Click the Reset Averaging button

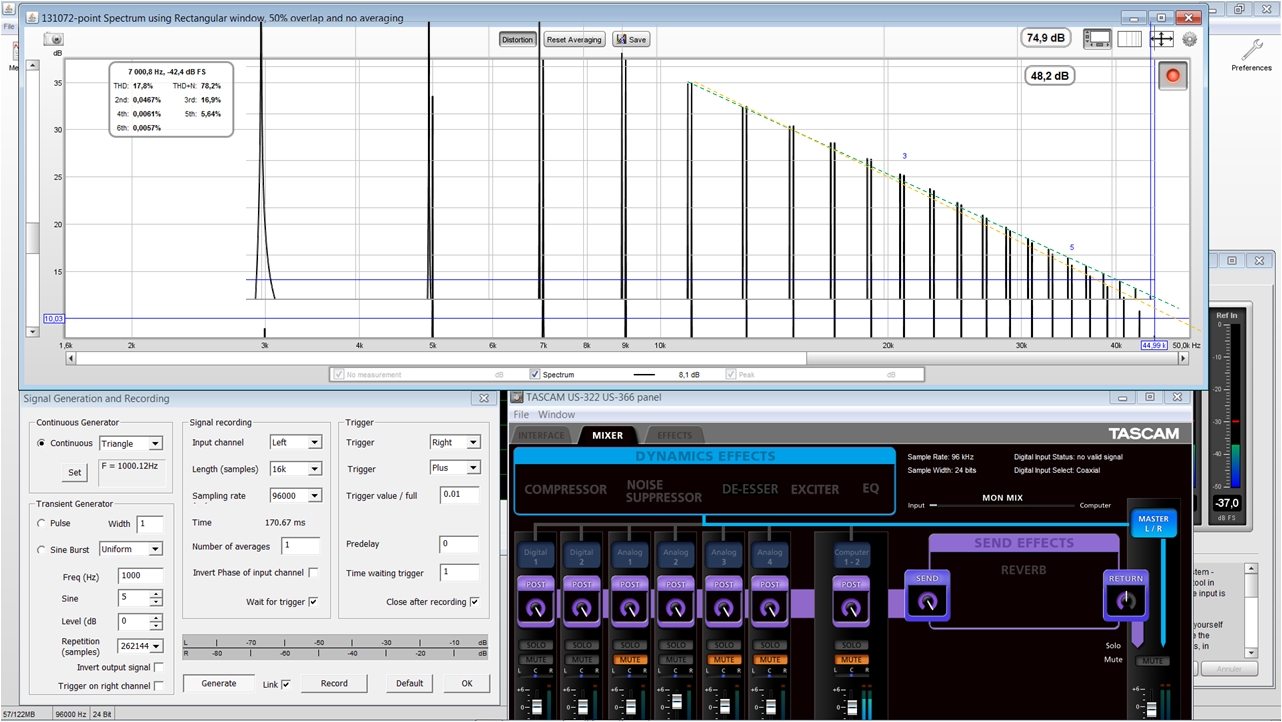tap(574, 39)
